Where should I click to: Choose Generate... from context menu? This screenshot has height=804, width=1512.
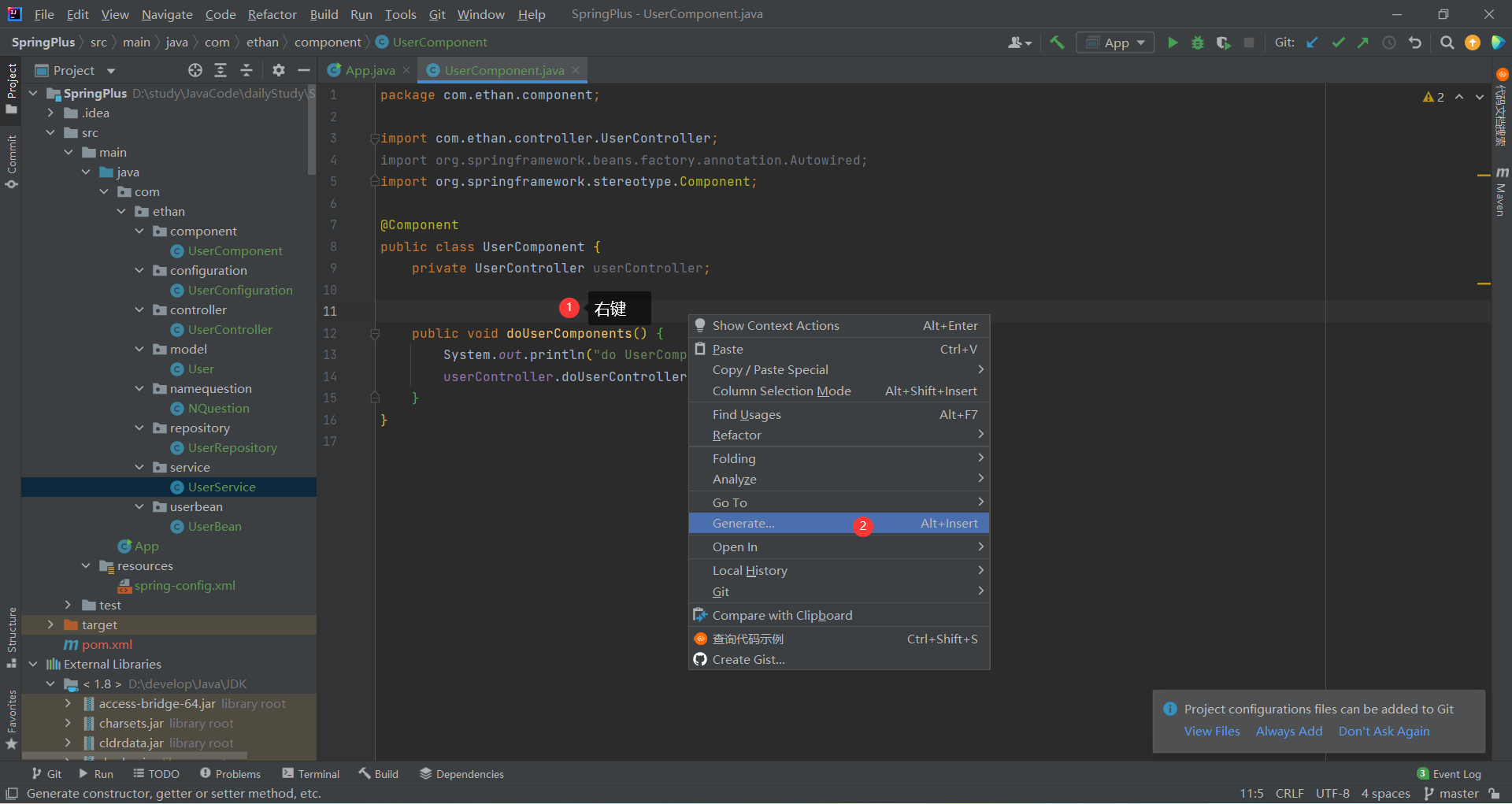tap(839, 524)
